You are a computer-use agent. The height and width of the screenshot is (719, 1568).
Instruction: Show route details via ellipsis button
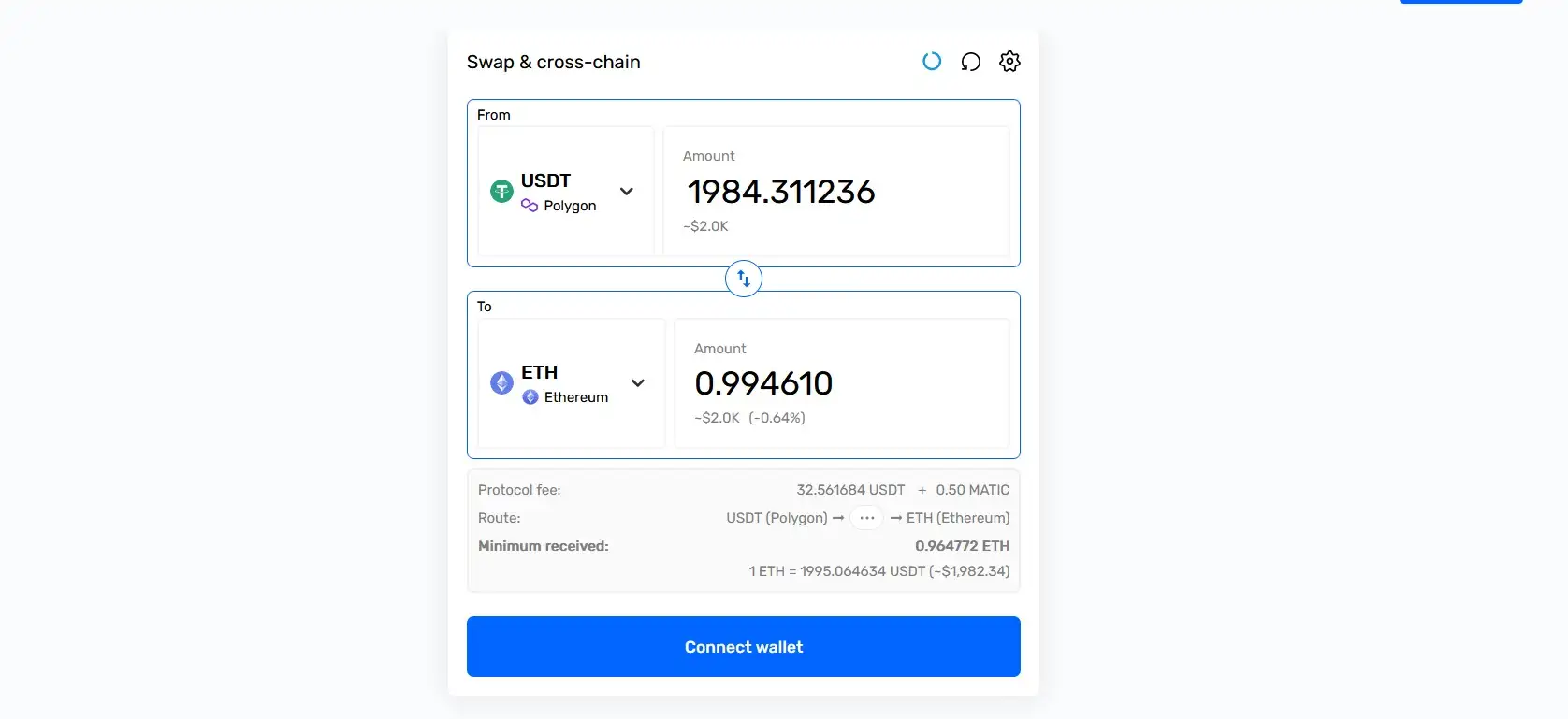pyautogui.click(x=867, y=518)
